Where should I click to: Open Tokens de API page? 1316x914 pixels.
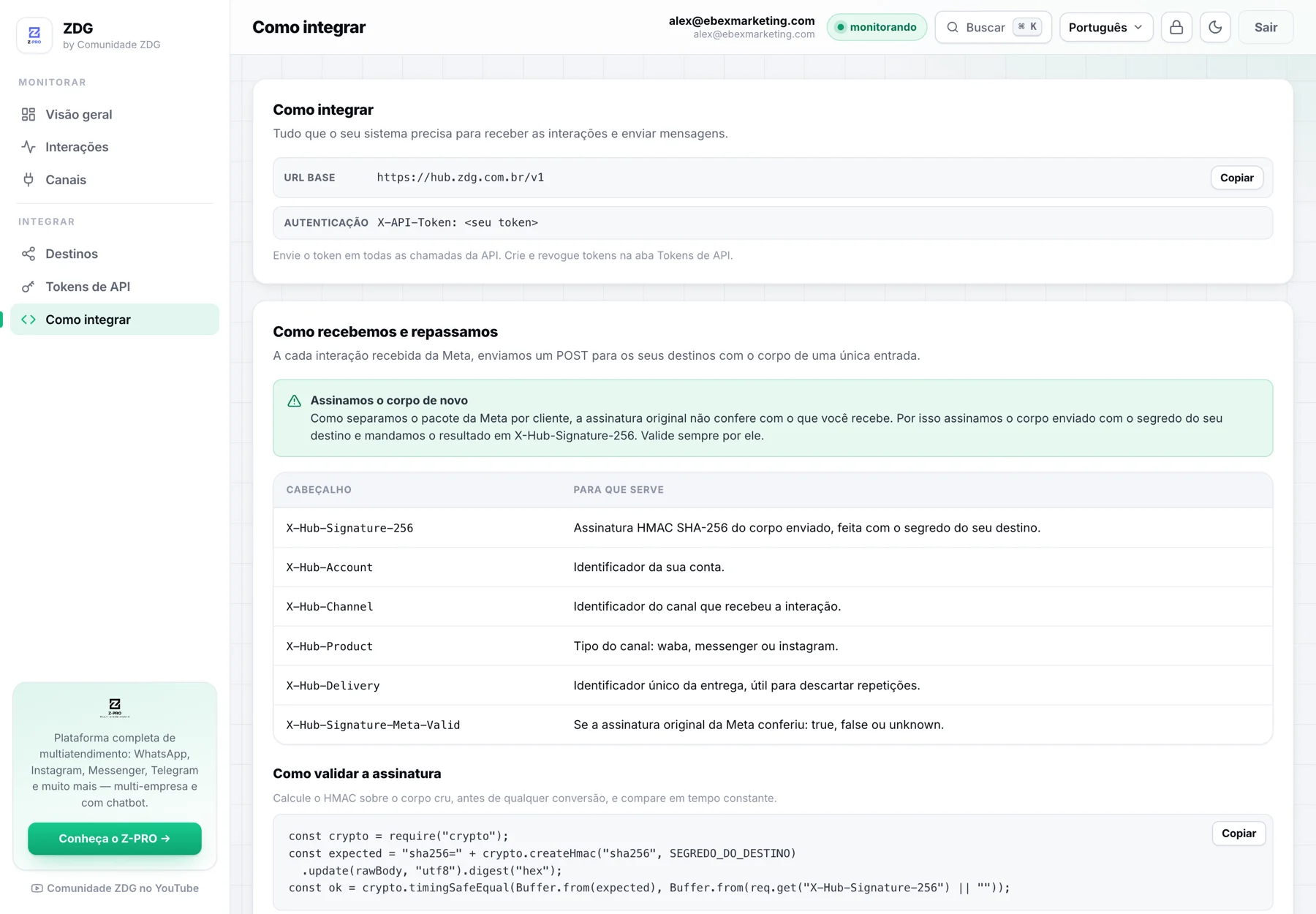point(115,287)
